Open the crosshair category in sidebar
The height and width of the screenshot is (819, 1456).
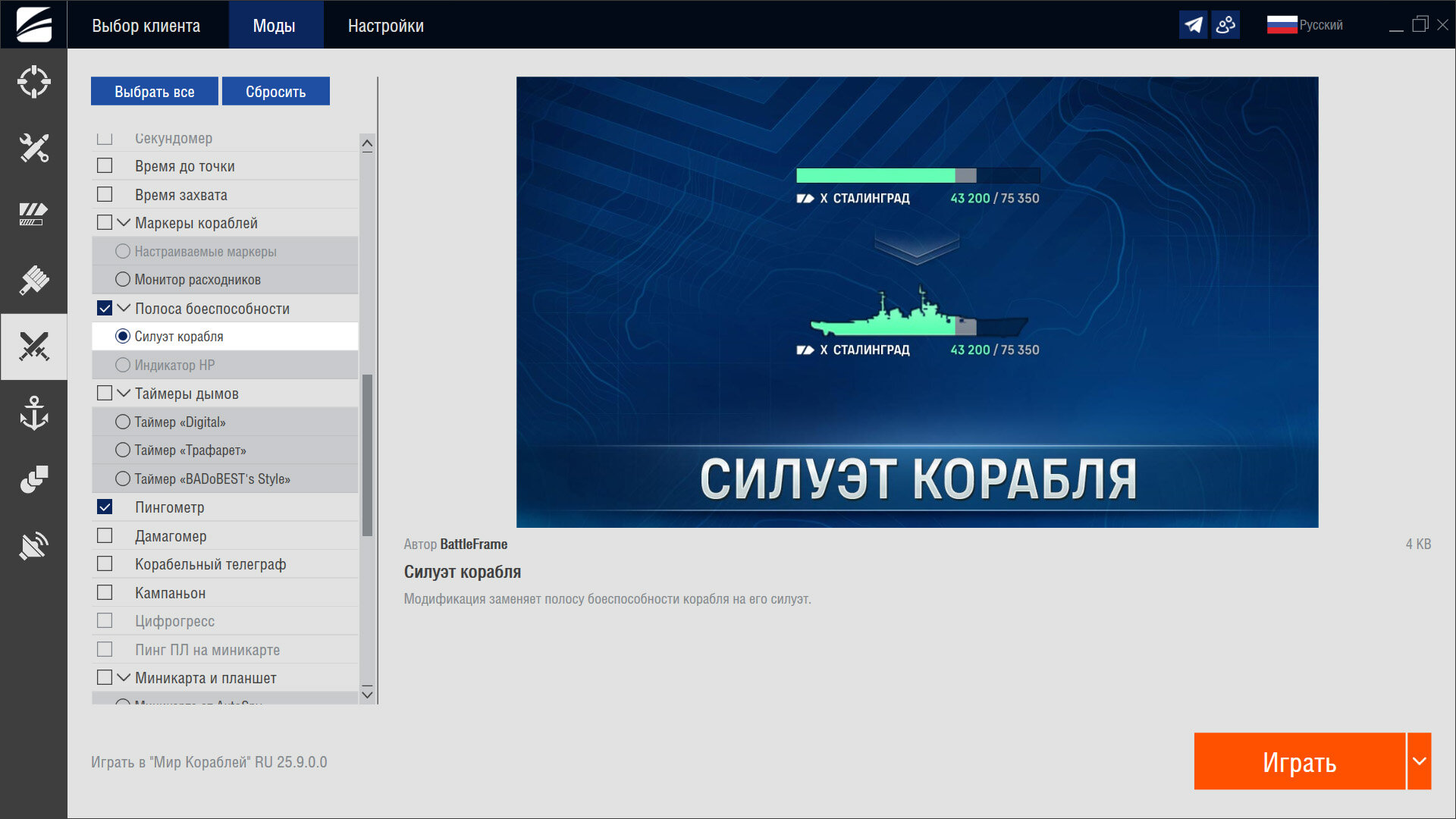point(33,82)
